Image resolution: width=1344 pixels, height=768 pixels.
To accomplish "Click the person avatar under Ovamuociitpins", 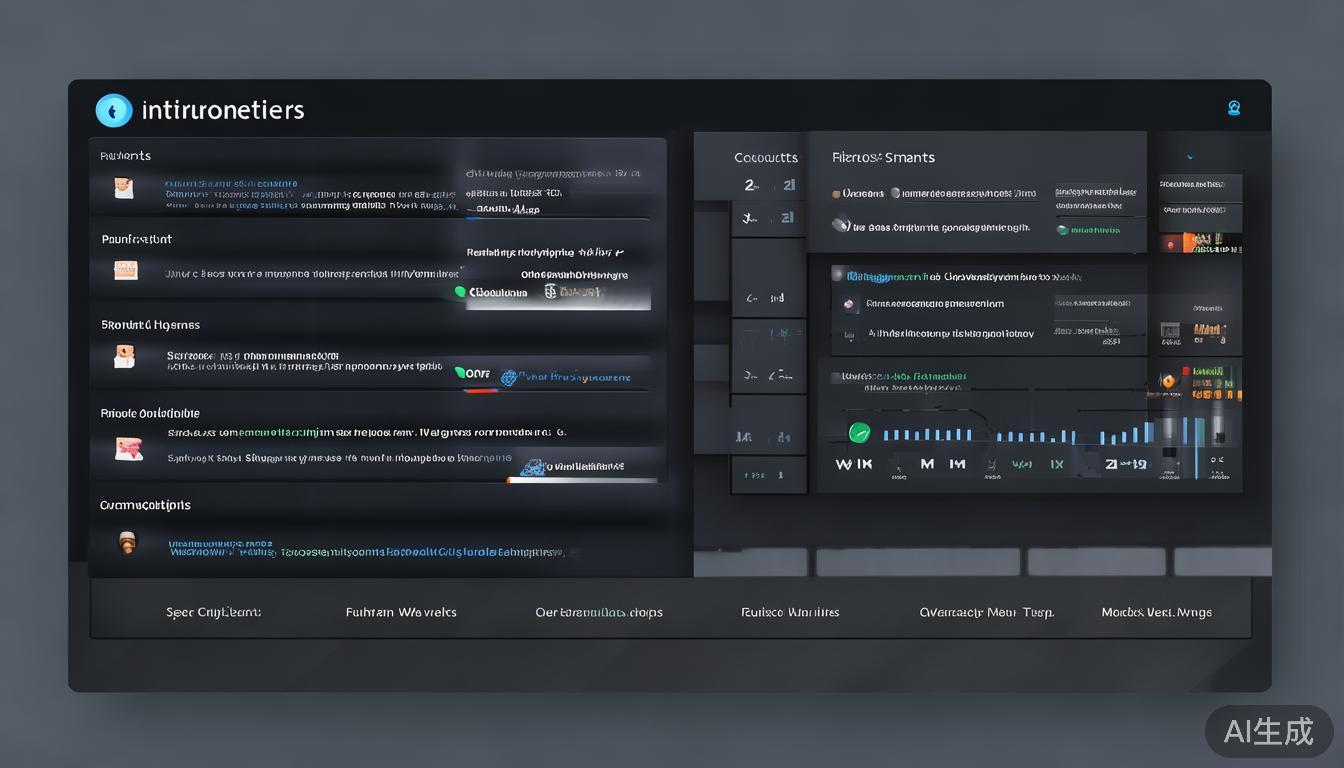I will pos(126,543).
